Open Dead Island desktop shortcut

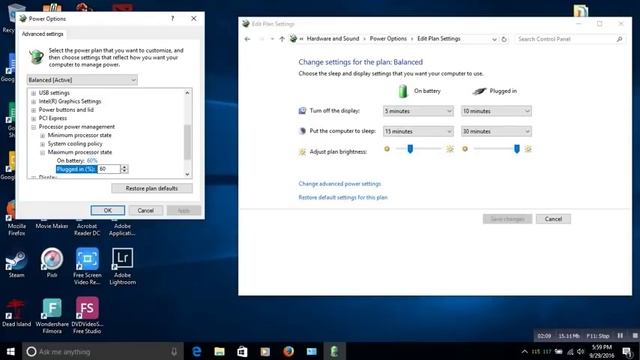[16, 313]
